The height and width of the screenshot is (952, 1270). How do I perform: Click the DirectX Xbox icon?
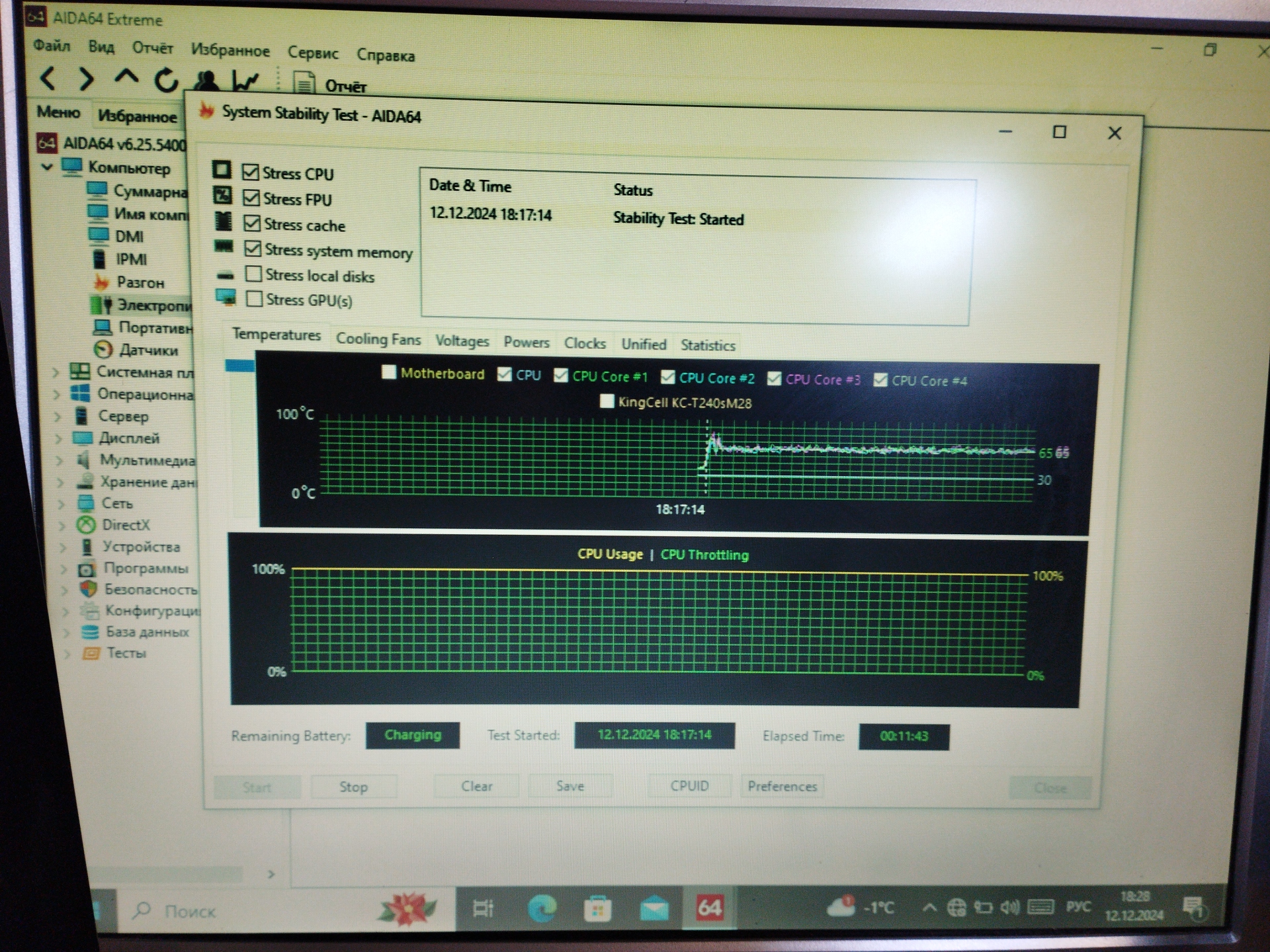pos(86,525)
